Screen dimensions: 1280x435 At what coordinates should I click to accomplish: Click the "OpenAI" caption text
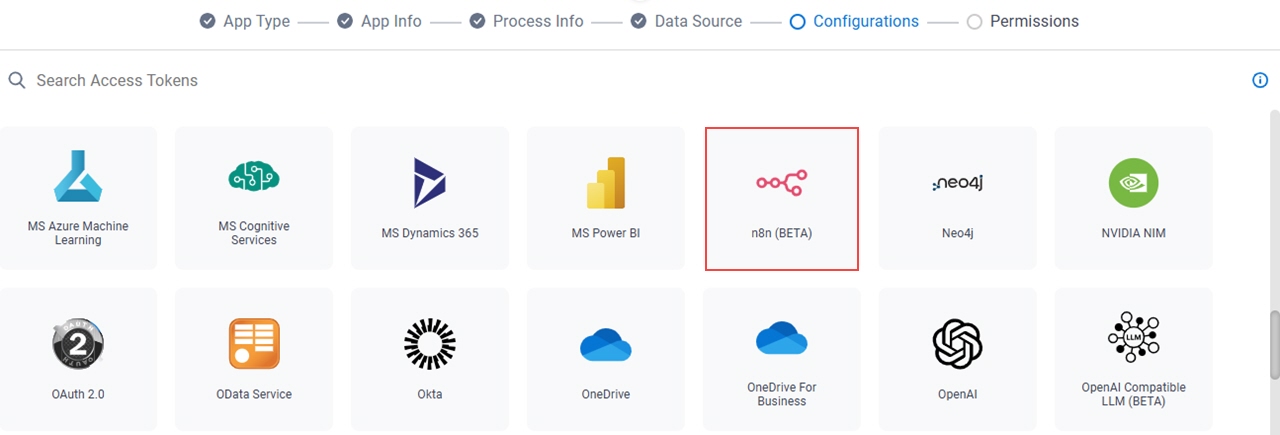click(x=958, y=394)
